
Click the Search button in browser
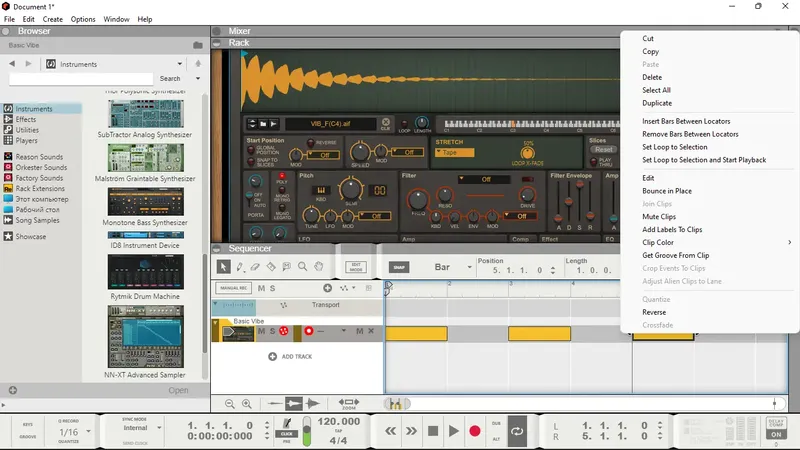[x=170, y=79]
